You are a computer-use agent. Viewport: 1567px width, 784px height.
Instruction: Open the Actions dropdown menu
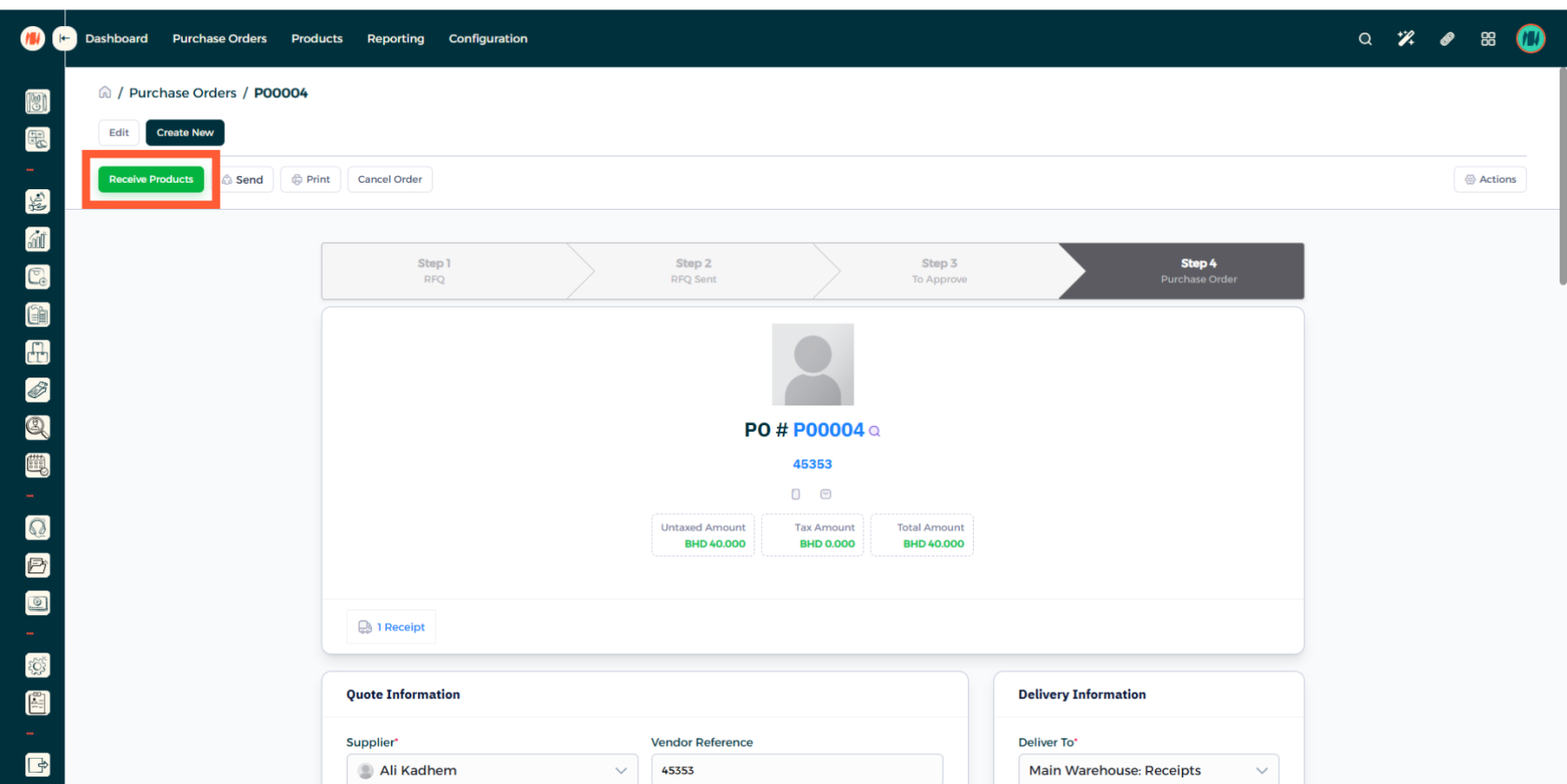pyautogui.click(x=1490, y=180)
